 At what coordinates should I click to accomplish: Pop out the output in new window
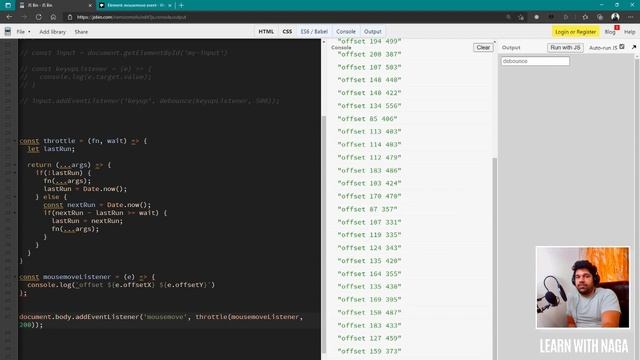[x=633, y=47]
